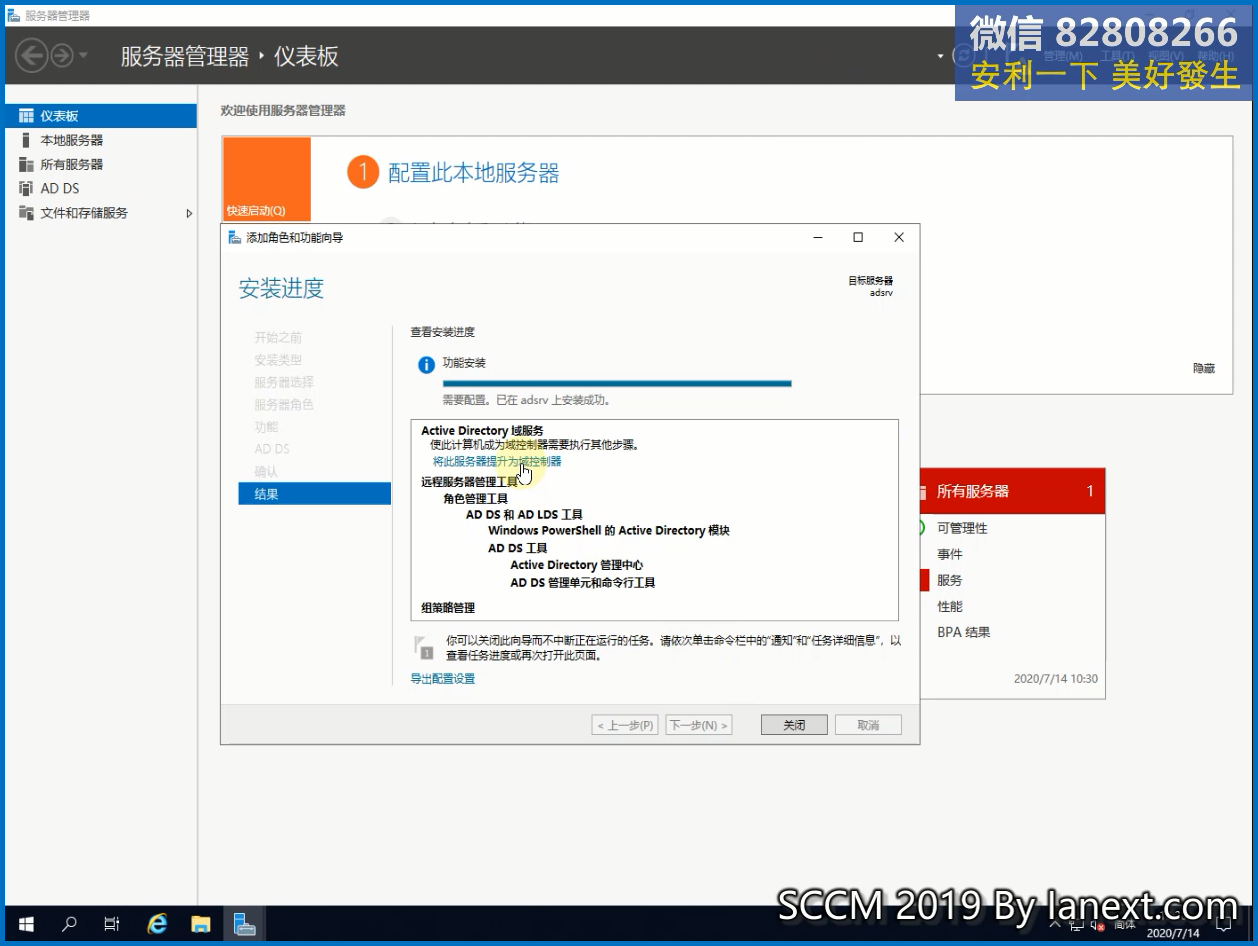The height and width of the screenshot is (946, 1258).
Task: Click the 仪表板 grid icon
Action: 26,116
